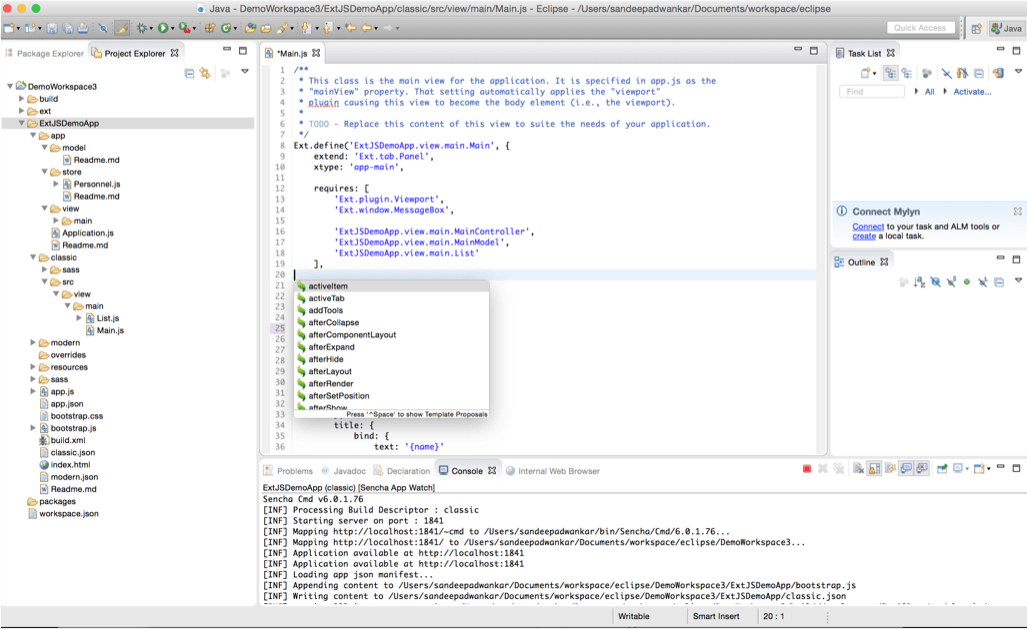Open the Declaration tab
Screen dimensions: 1027x629
click(401, 470)
